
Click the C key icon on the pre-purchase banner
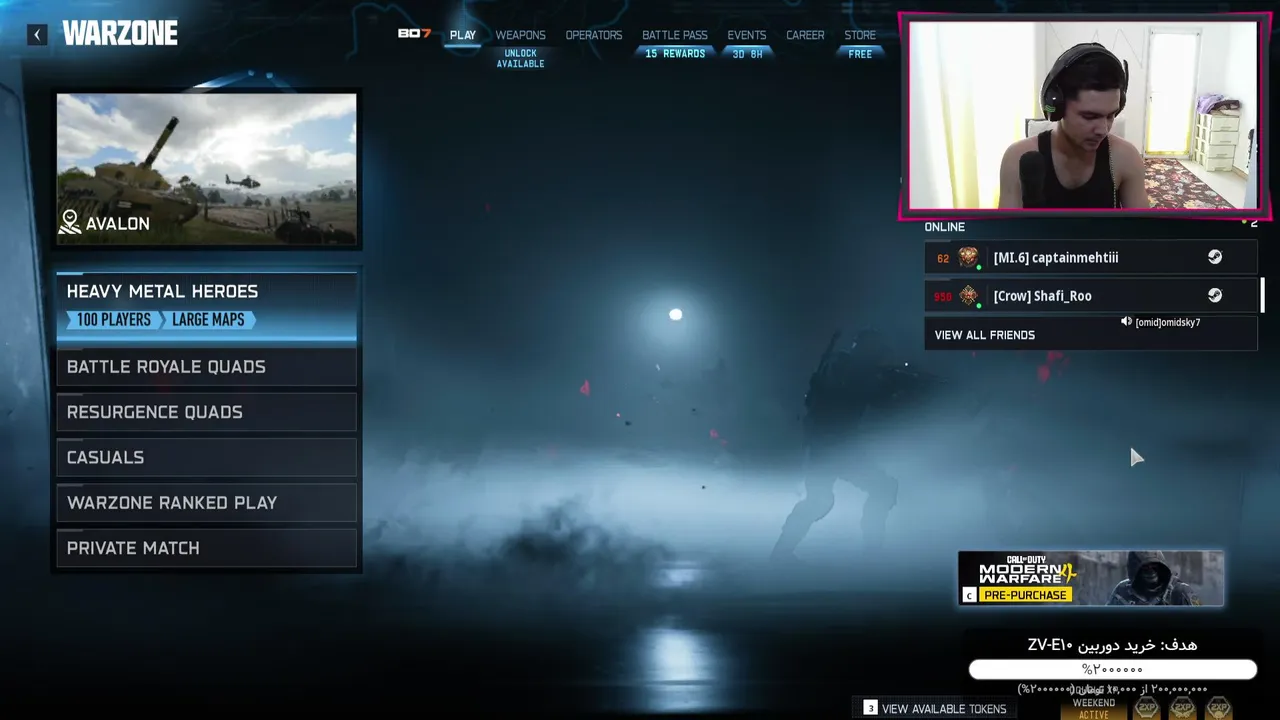coord(968,595)
